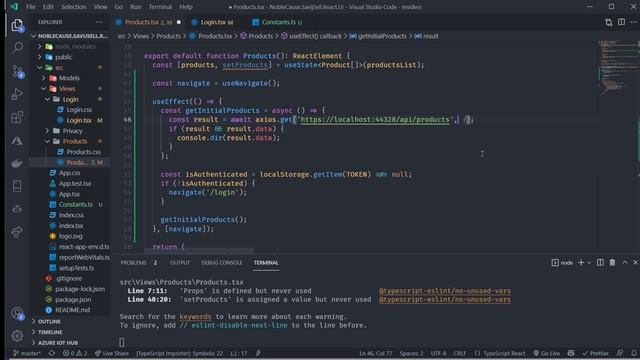Screen dimensions: 640x360
Task: Open Manage gear icon in activity bar
Action: pyautogui.click(x=17, y=336)
